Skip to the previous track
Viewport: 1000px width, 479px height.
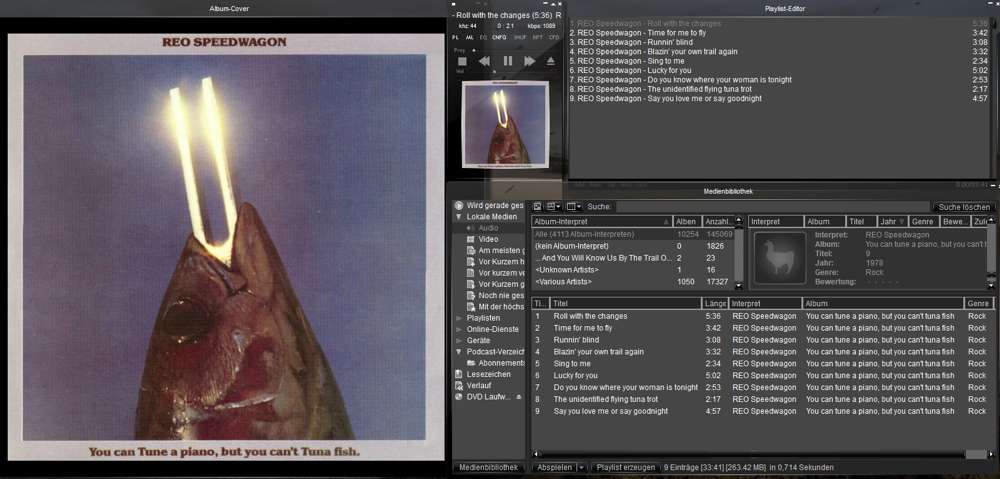[484, 61]
